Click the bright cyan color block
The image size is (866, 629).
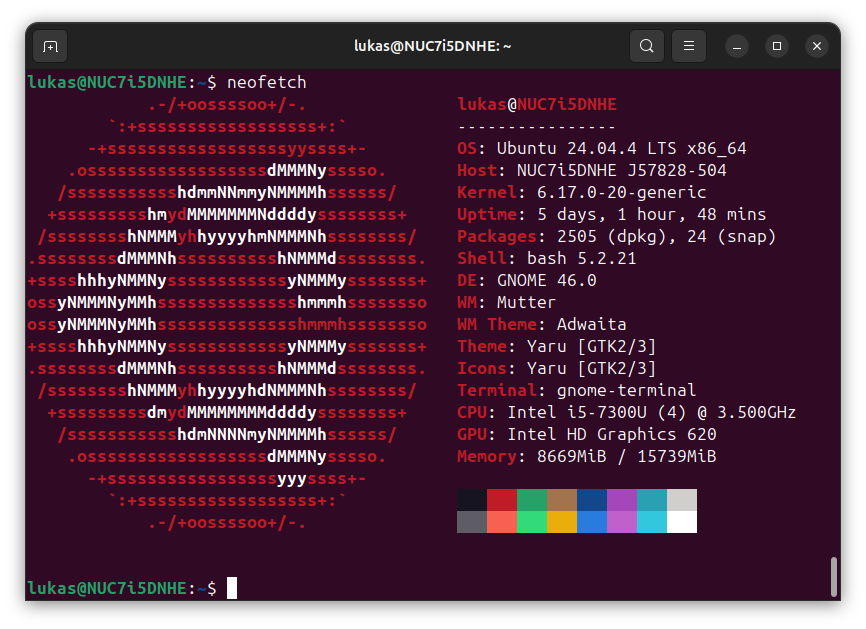[652, 522]
